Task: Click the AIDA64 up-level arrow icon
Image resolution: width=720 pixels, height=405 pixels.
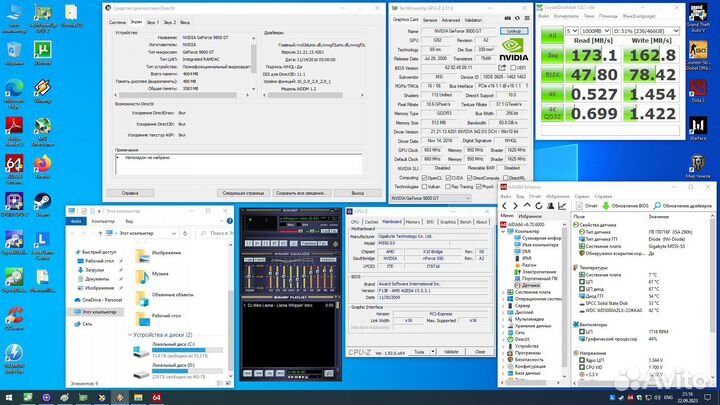Action: (x=527, y=206)
